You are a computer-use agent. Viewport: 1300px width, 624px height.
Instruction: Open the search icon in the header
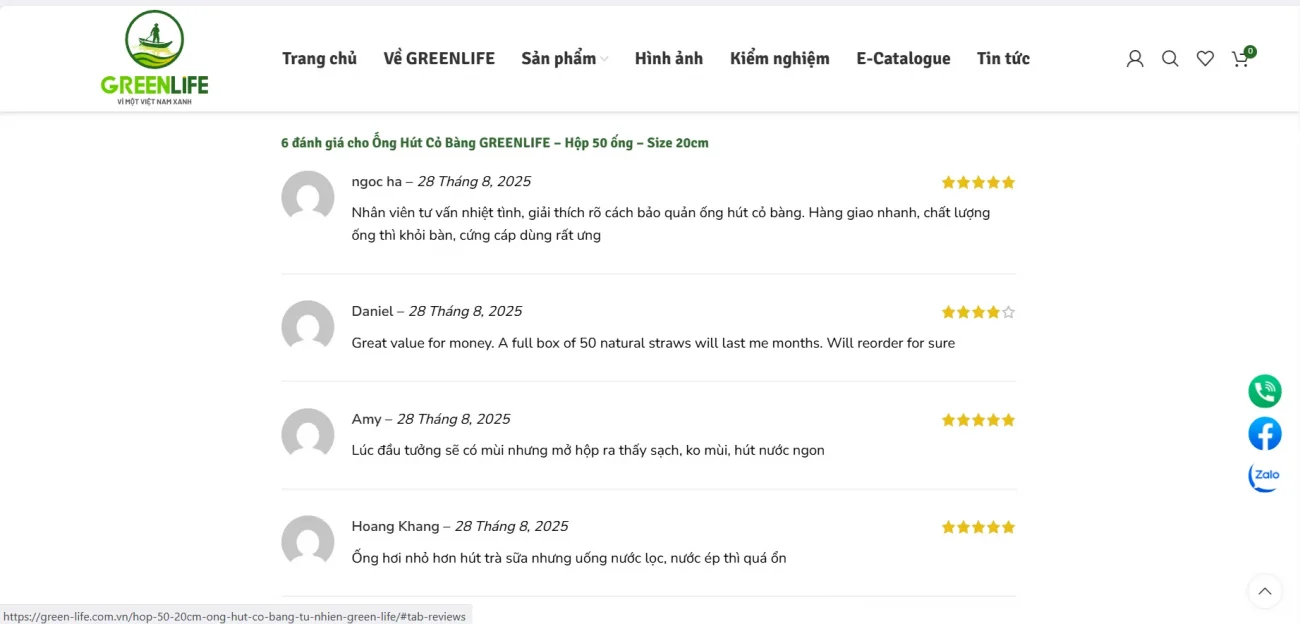(1170, 58)
